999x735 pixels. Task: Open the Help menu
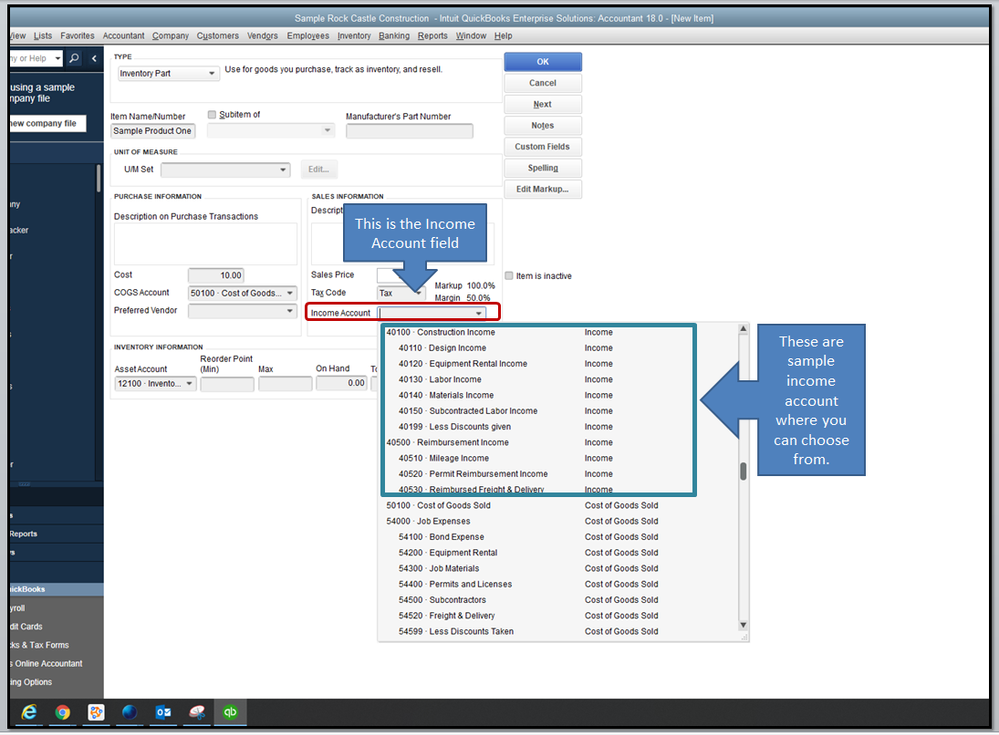coord(503,36)
